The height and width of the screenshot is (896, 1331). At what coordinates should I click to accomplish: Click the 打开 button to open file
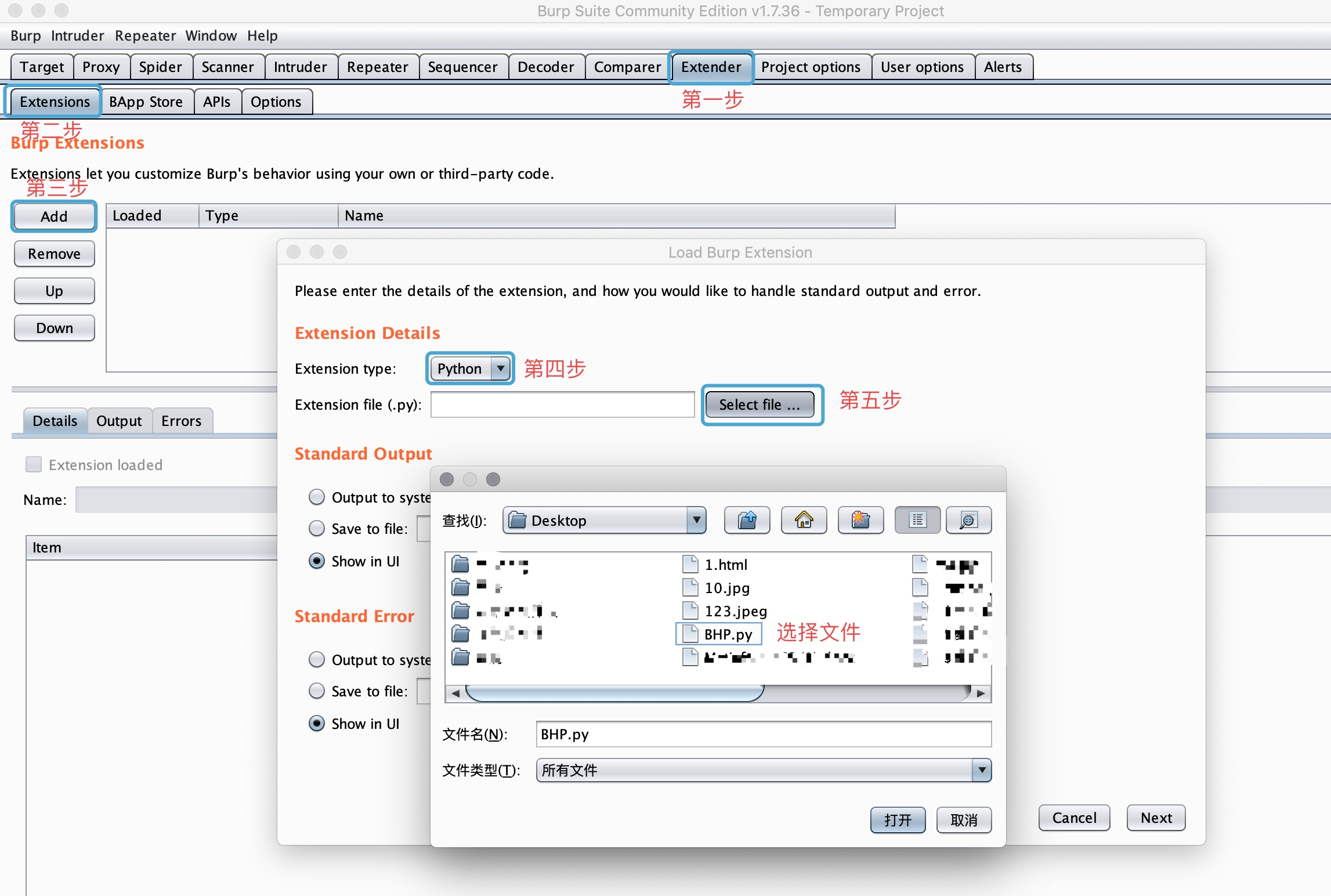(x=898, y=820)
